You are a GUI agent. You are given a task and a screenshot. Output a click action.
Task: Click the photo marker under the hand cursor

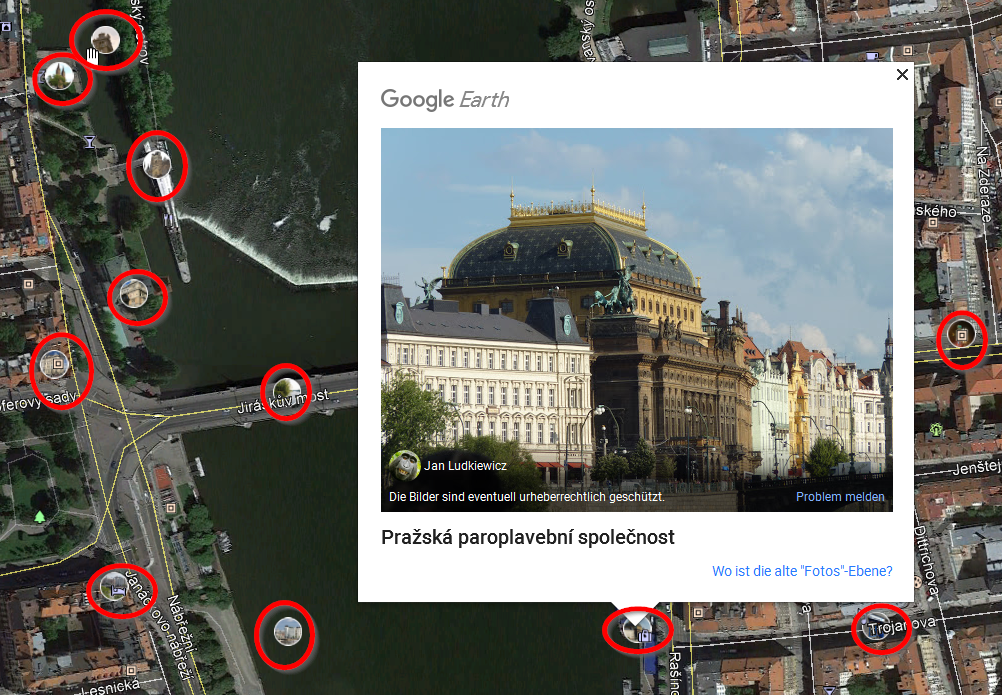click(103, 41)
